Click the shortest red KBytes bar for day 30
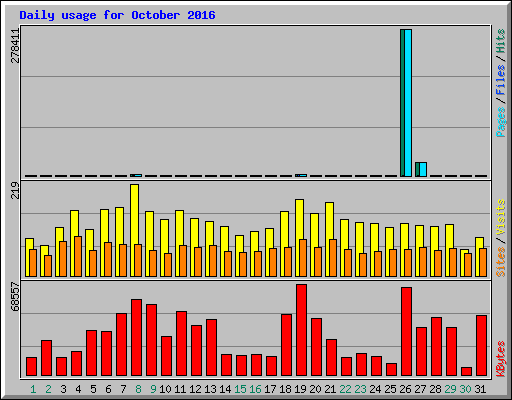Viewport: 512px width, 400px height. pos(466,372)
